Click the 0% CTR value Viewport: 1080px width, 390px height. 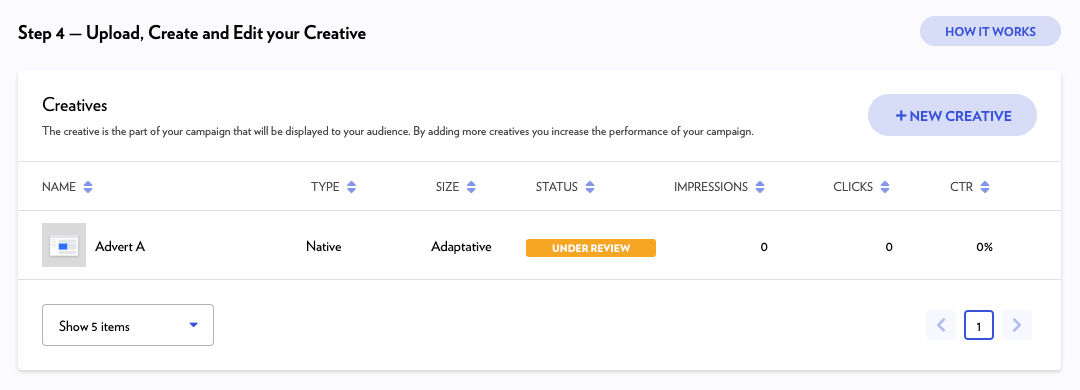click(984, 247)
